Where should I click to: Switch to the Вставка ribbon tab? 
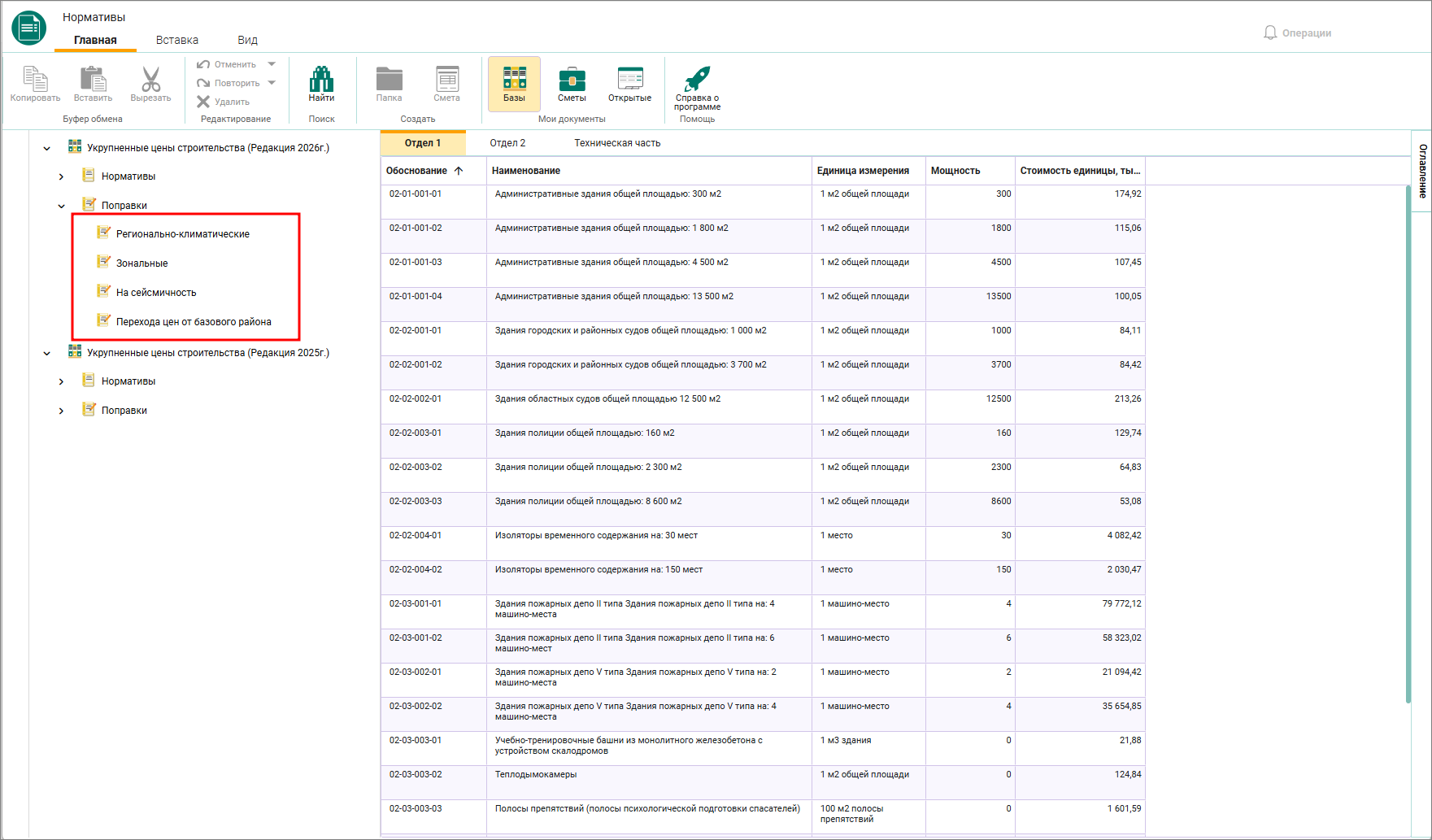coord(177,40)
